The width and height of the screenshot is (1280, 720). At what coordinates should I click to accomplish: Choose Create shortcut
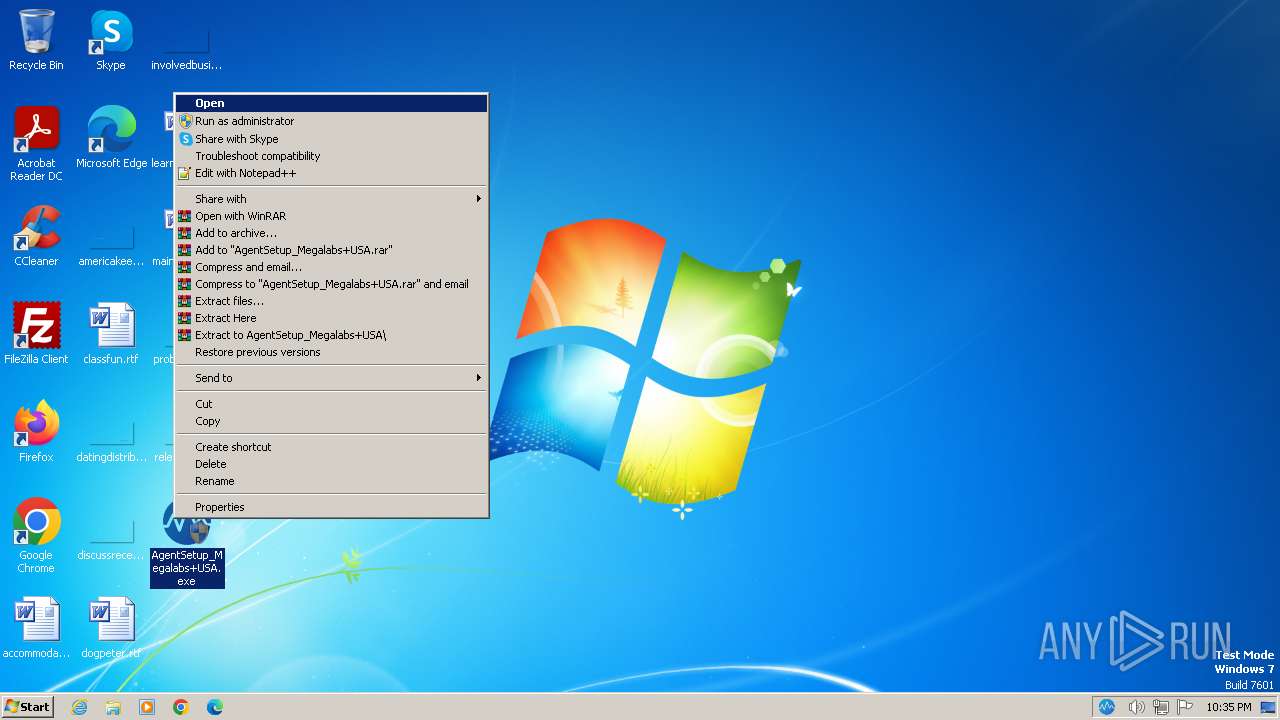pyautogui.click(x=331, y=447)
